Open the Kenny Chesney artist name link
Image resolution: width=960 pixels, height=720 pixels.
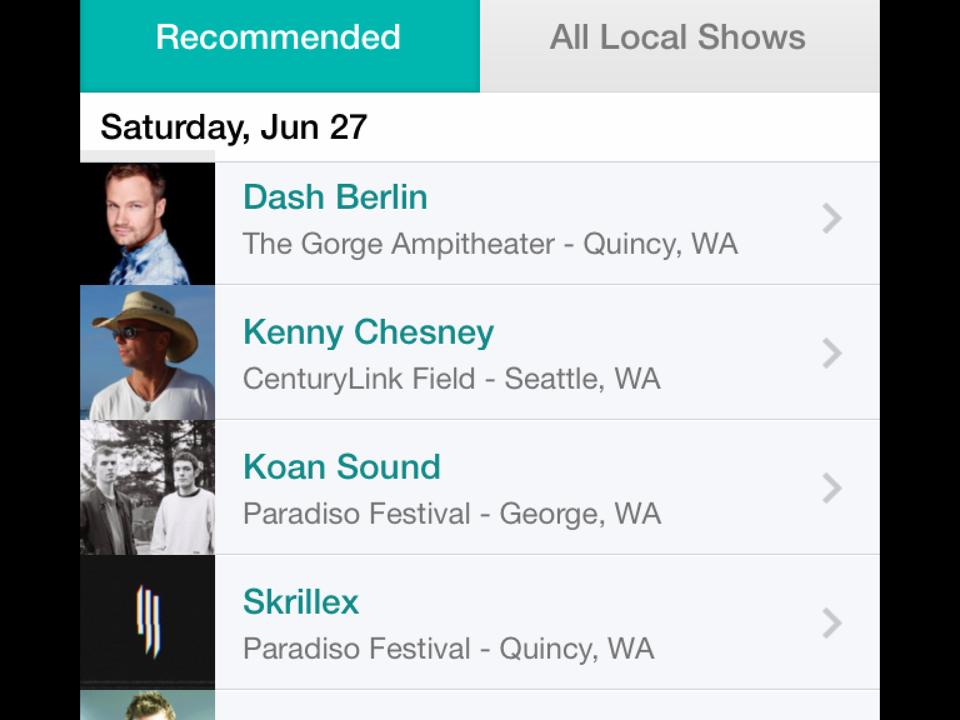[368, 332]
